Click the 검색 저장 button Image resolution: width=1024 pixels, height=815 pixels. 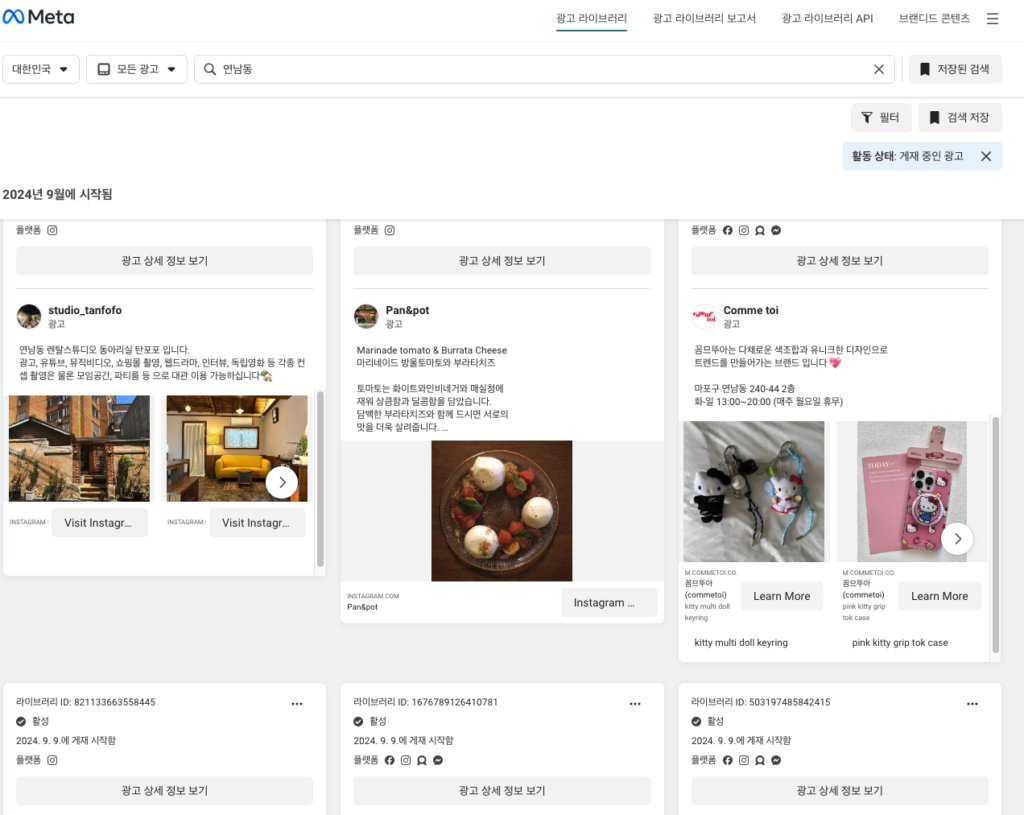(960, 118)
